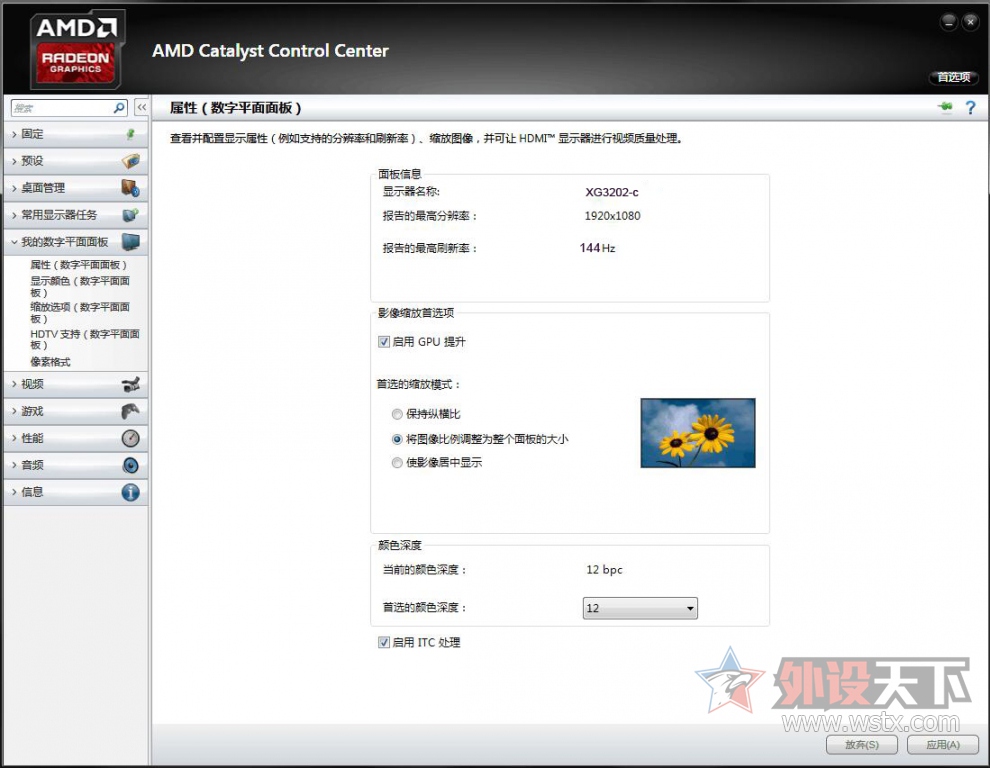Open 缩放选项（数字平面面板）in the sidebar
The image size is (990, 768).
80,313
